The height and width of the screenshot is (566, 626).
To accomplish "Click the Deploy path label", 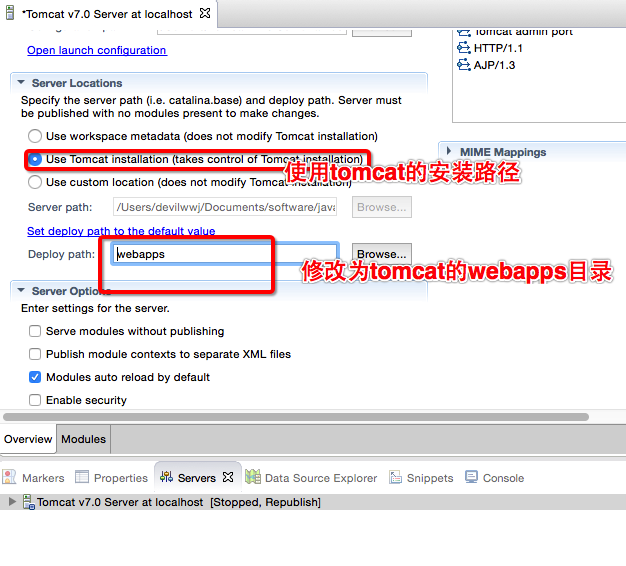I will [x=61, y=254].
